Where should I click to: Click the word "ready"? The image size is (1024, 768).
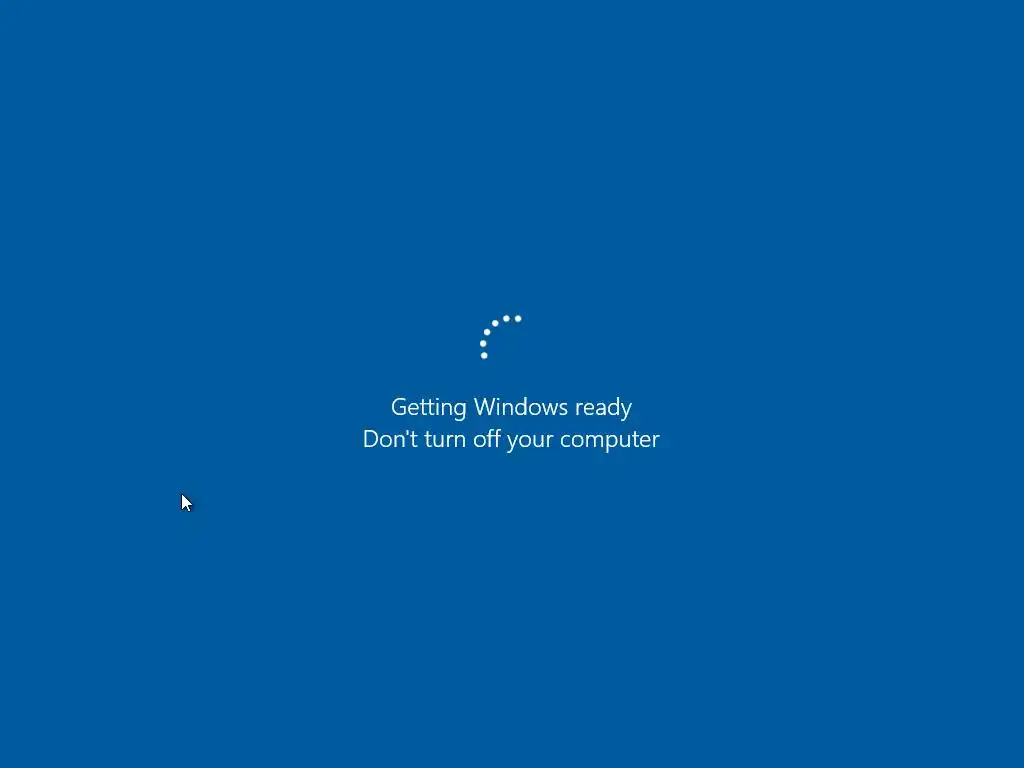603,408
